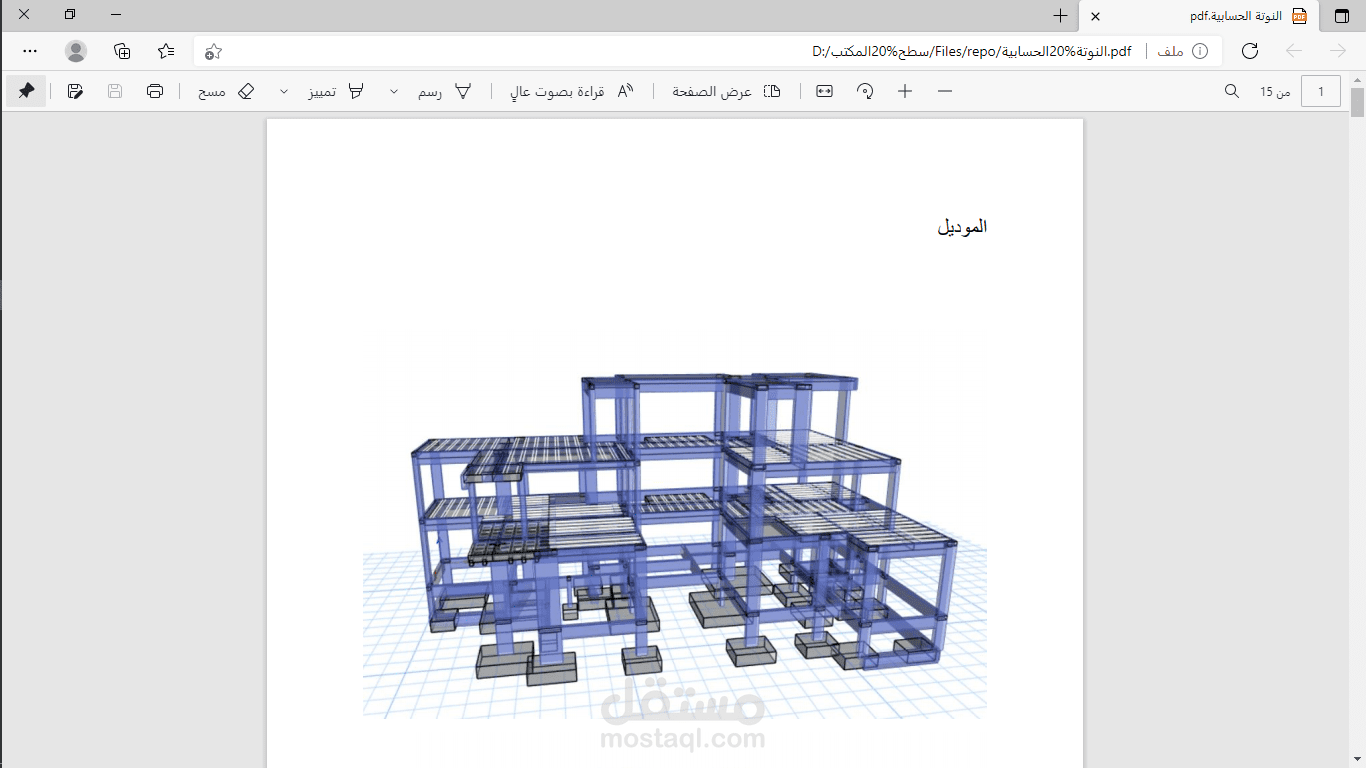Add this page to favorites
1366x768 pixels.
pos(213,51)
